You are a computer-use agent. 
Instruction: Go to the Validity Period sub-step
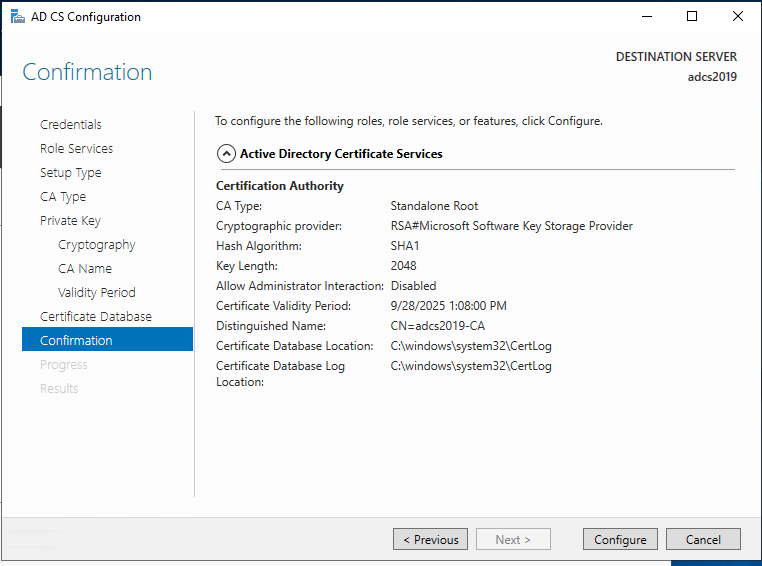(96, 293)
